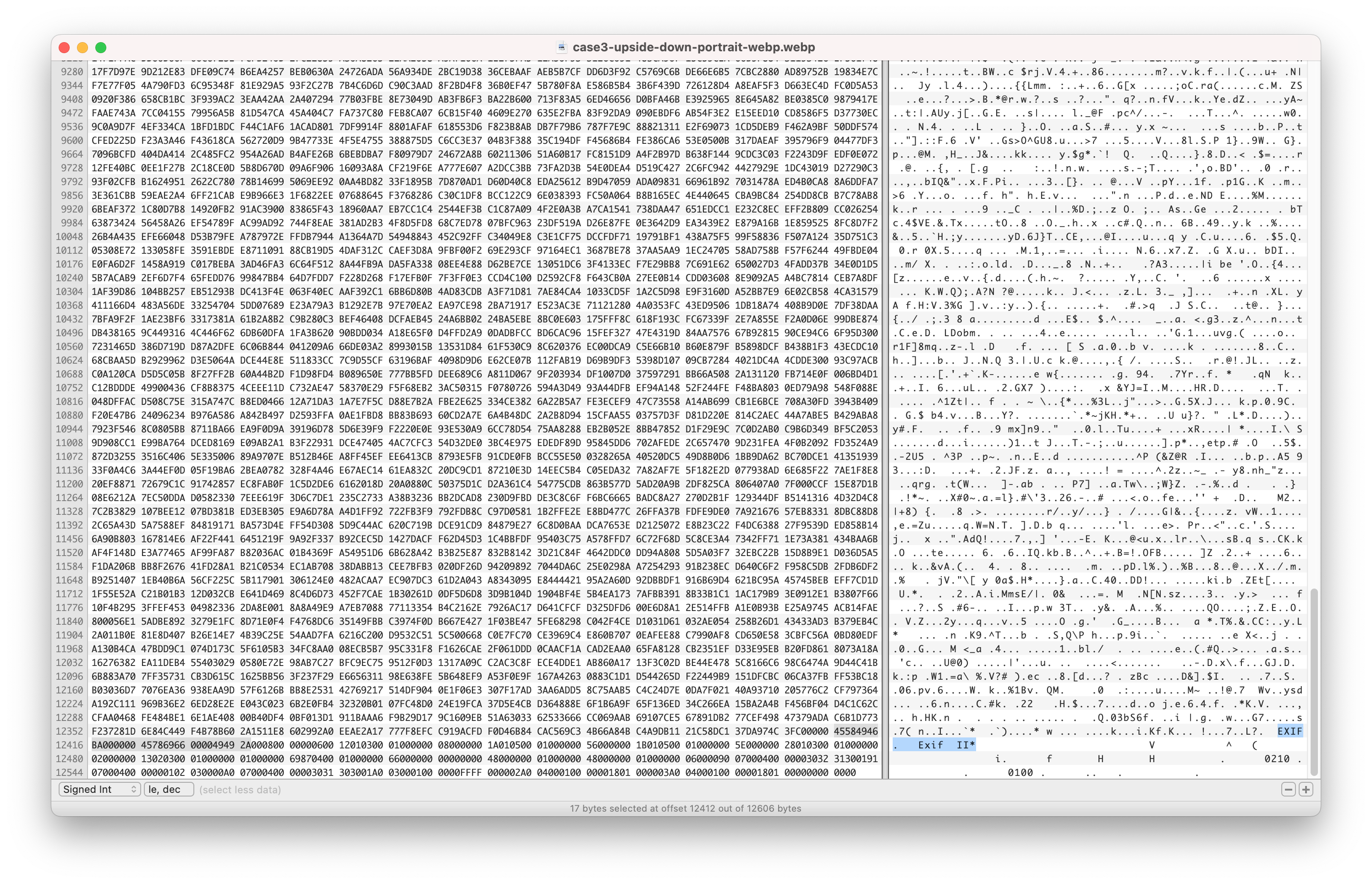Click line number 12352 in the offset gutter
The height and width of the screenshot is (884, 1372).
pos(70,731)
